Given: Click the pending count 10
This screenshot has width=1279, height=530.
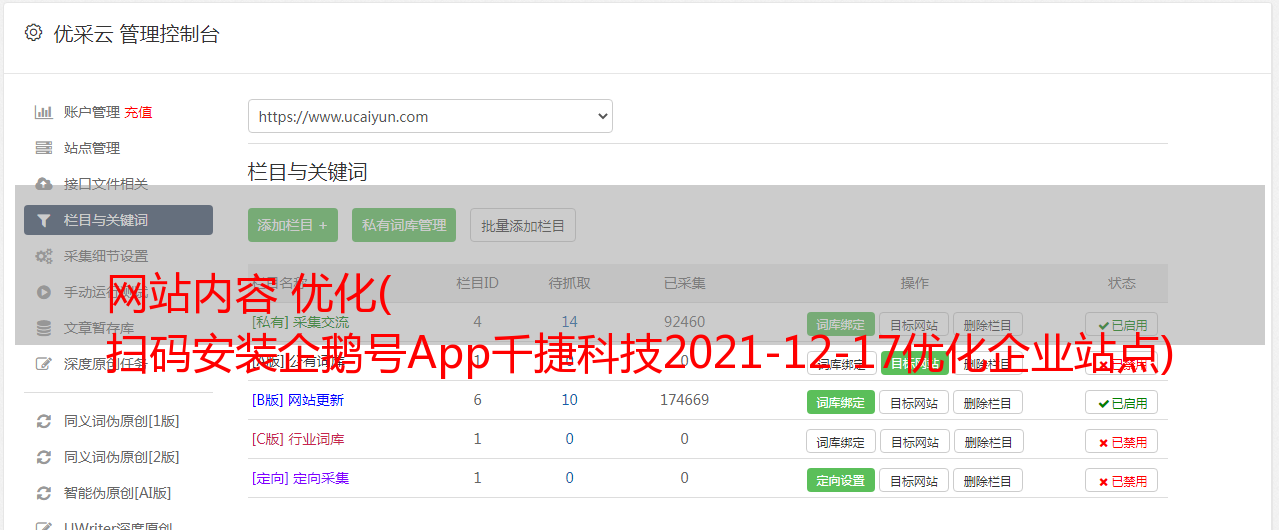Looking at the screenshot, I should click(570, 400).
